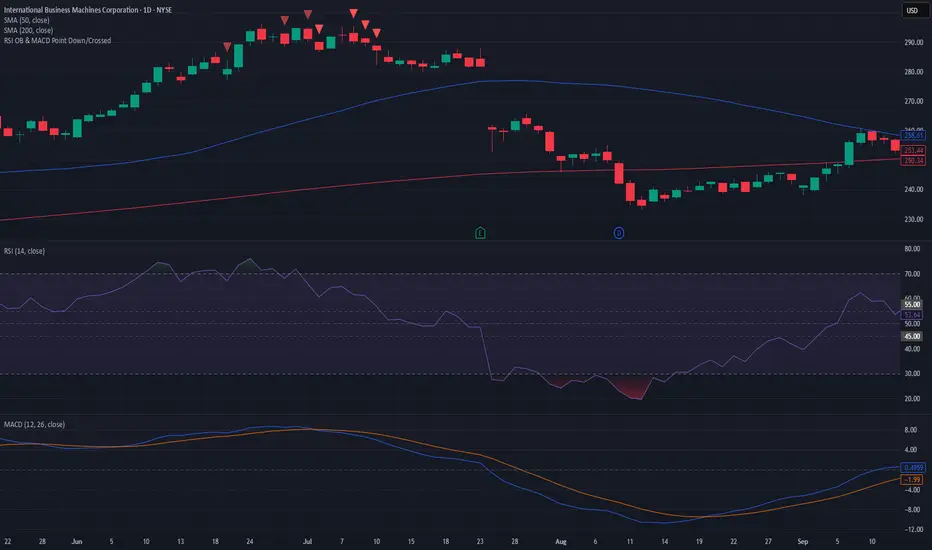Click 270.00 on the price scale

coord(914,102)
